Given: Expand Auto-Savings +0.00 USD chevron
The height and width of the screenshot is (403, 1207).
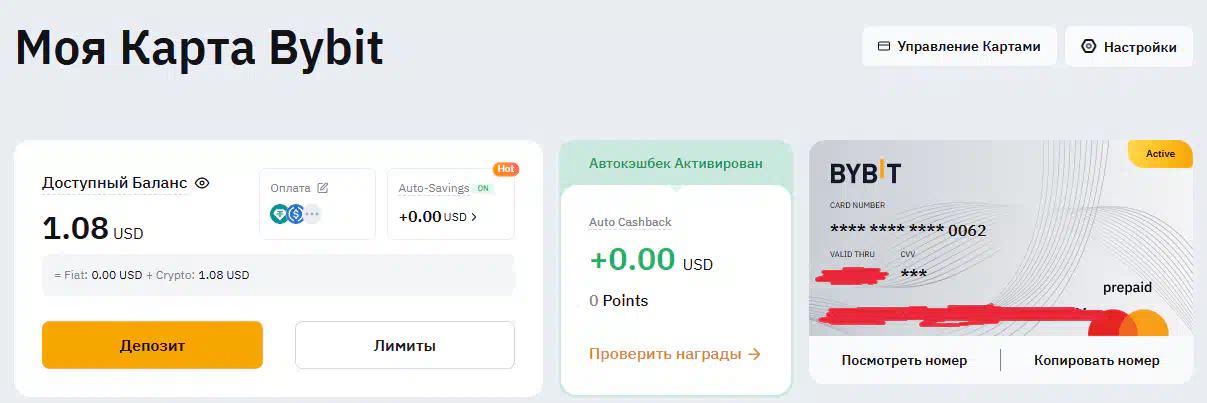Looking at the screenshot, I should (474, 216).
